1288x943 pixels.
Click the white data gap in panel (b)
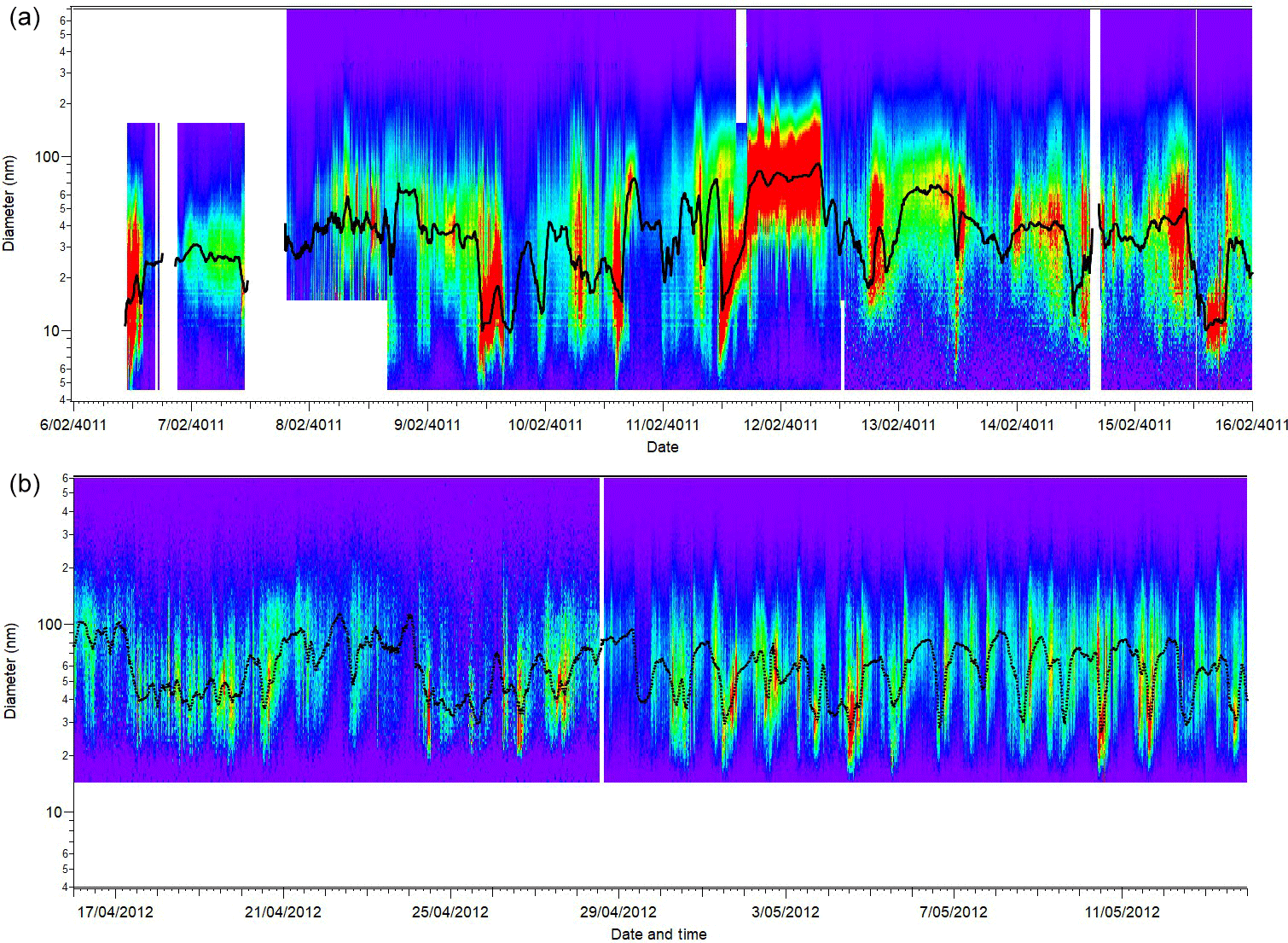602,630
